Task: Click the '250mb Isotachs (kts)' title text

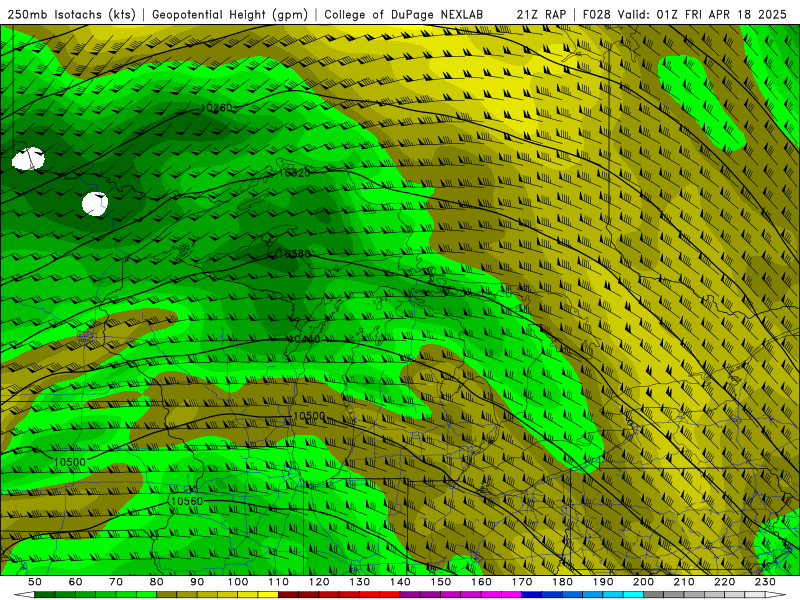Action: point(71,15)
